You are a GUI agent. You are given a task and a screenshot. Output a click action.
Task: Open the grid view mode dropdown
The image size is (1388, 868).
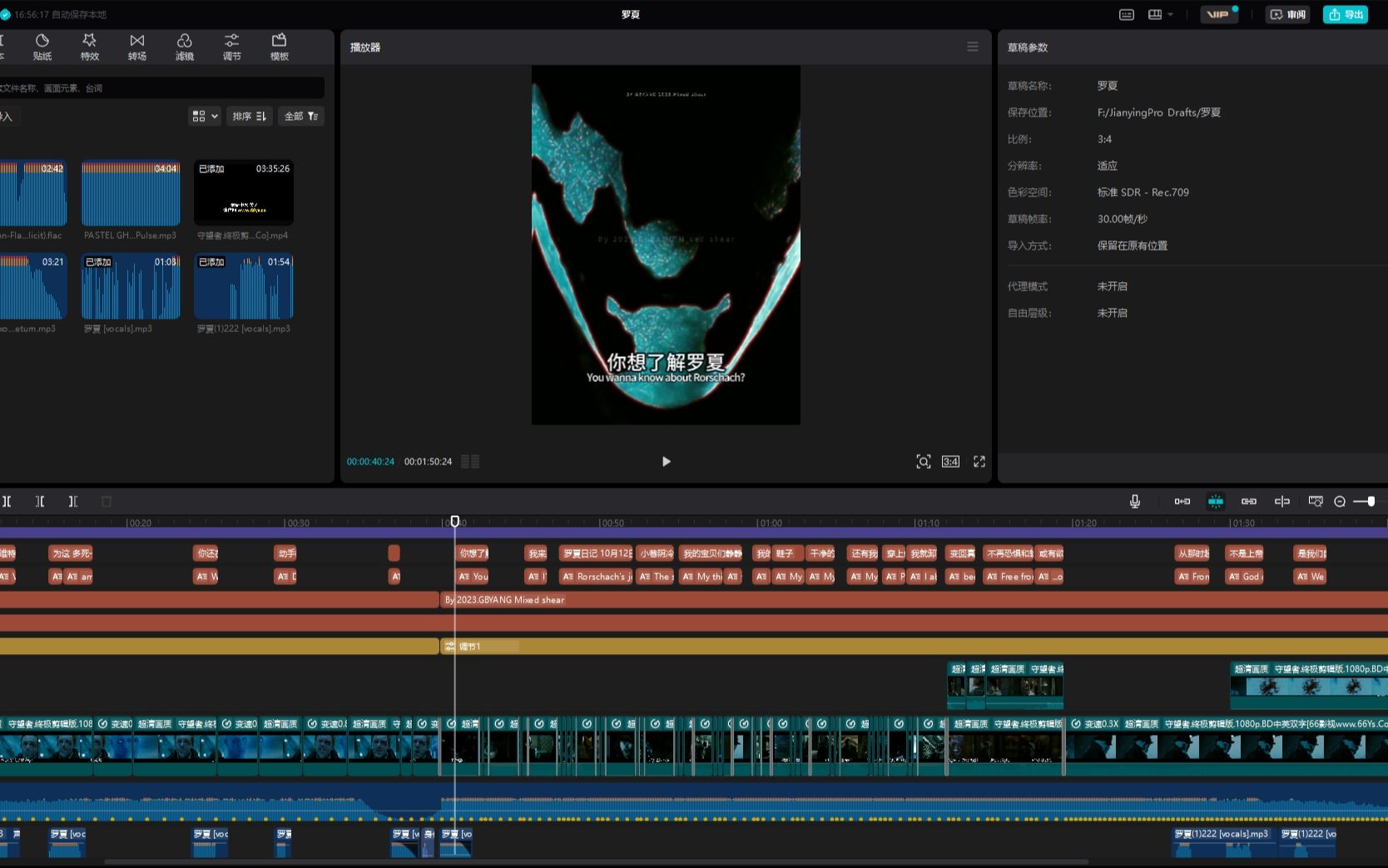pyautogui.click(x=205, y=117)
